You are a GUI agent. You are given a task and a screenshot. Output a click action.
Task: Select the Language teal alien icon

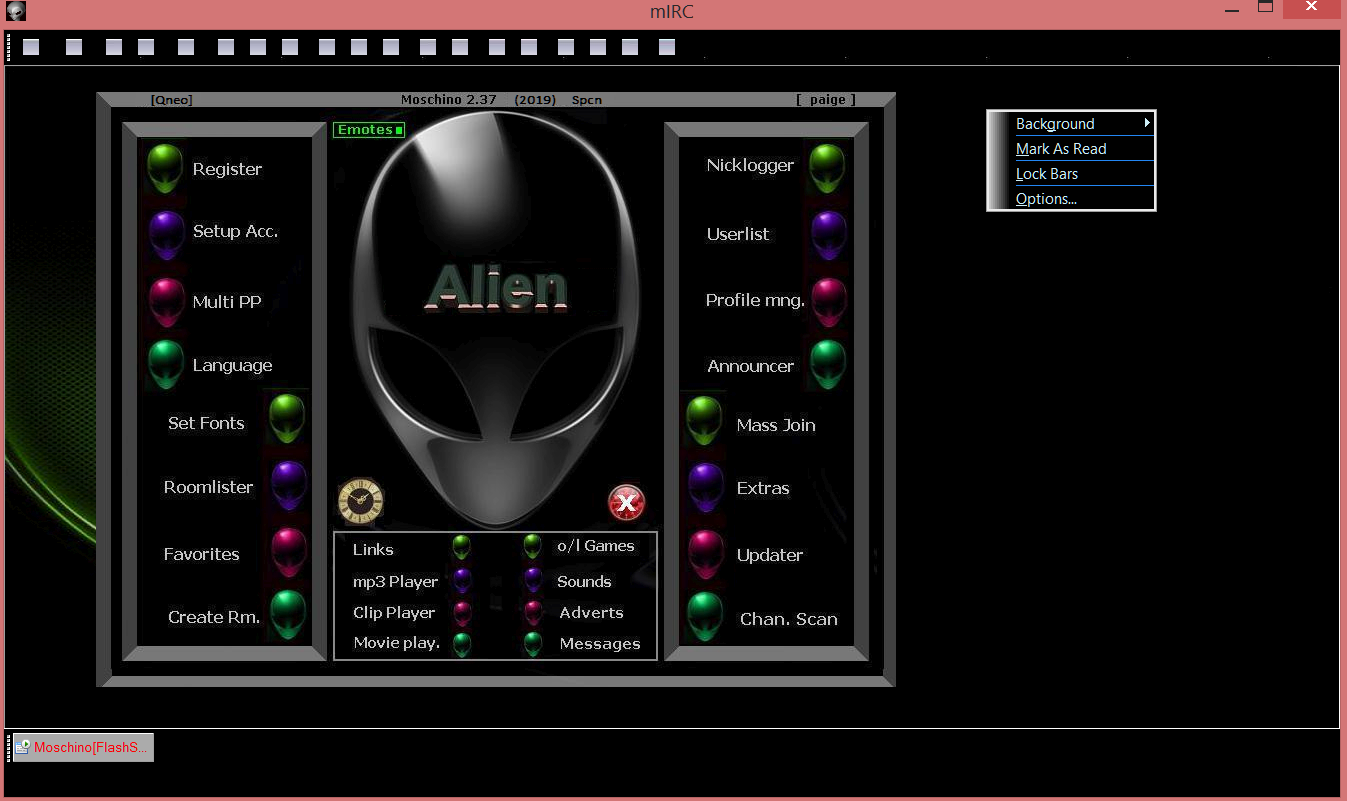click(166, 365)
